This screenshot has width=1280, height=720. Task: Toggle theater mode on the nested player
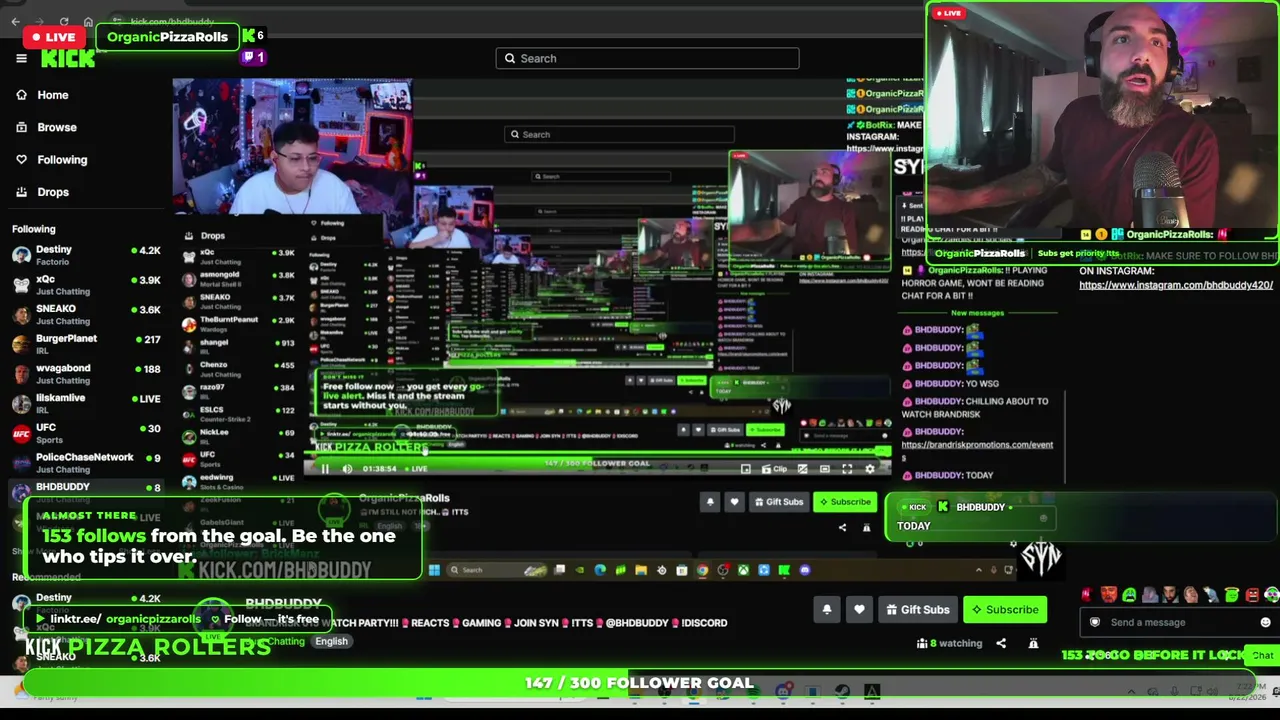click(x=824, y=469)
